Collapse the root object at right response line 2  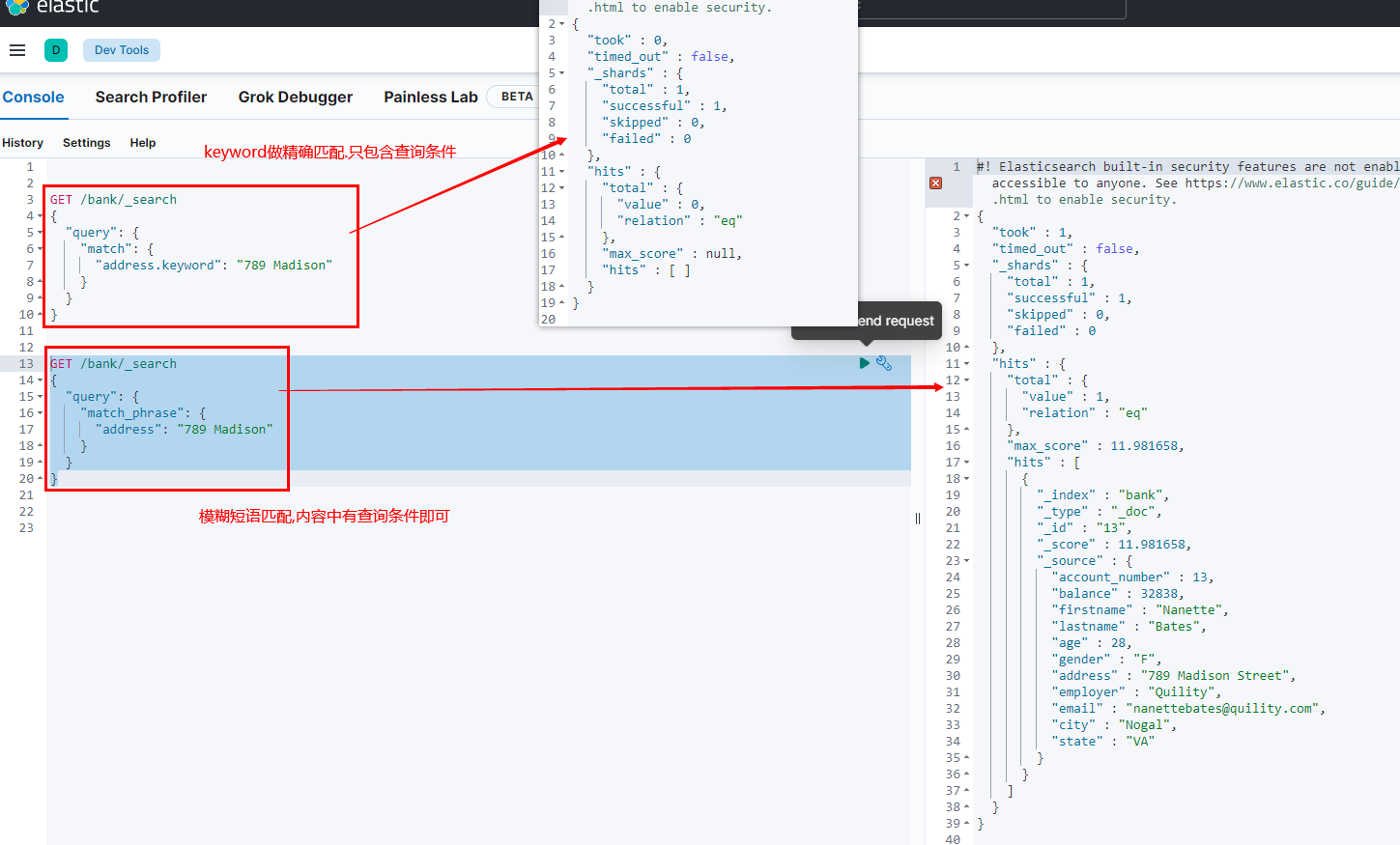pos(967,216)
